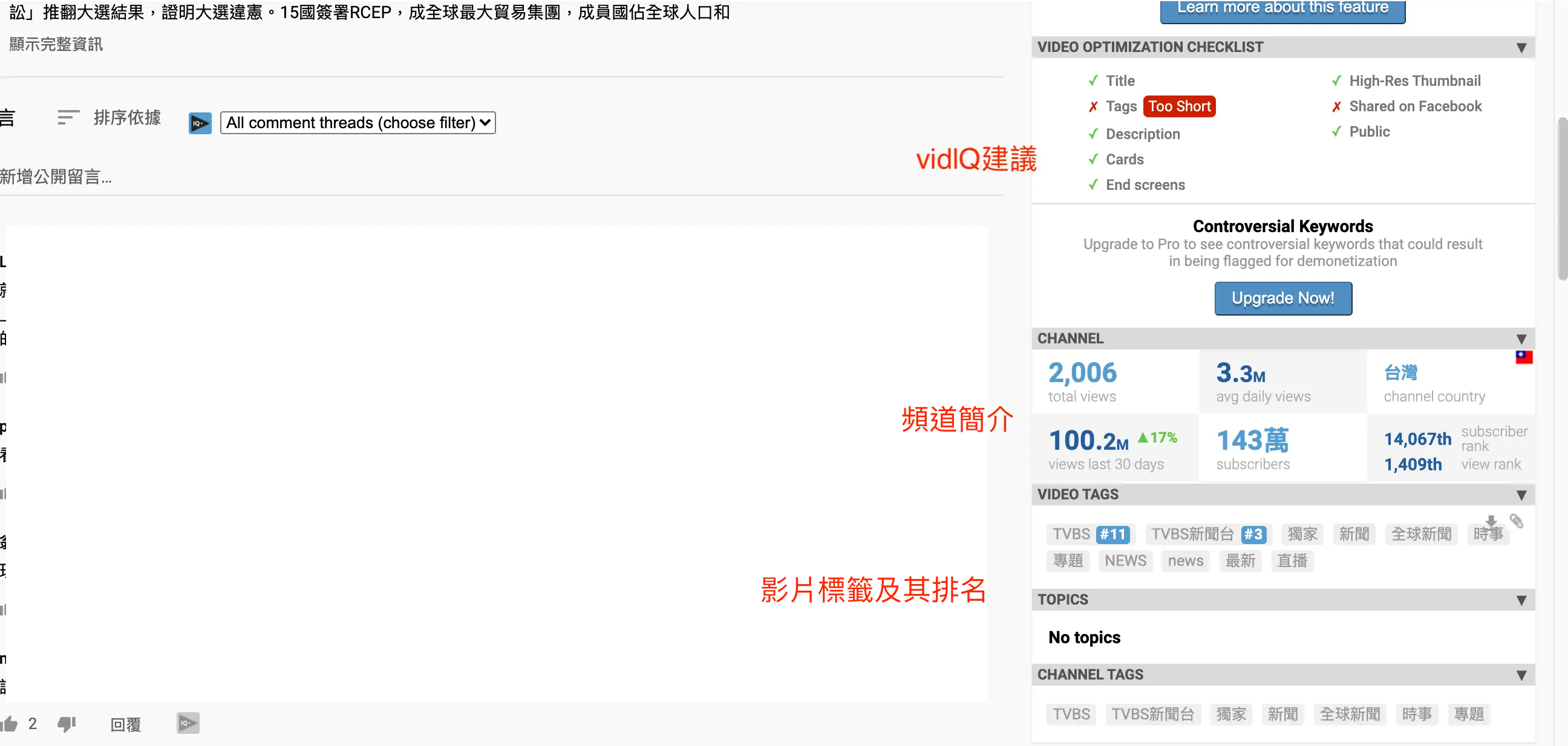Open the All comment threads filter dropdown
The width and height of the screenshot is (1568, 746).
[358, 123]
